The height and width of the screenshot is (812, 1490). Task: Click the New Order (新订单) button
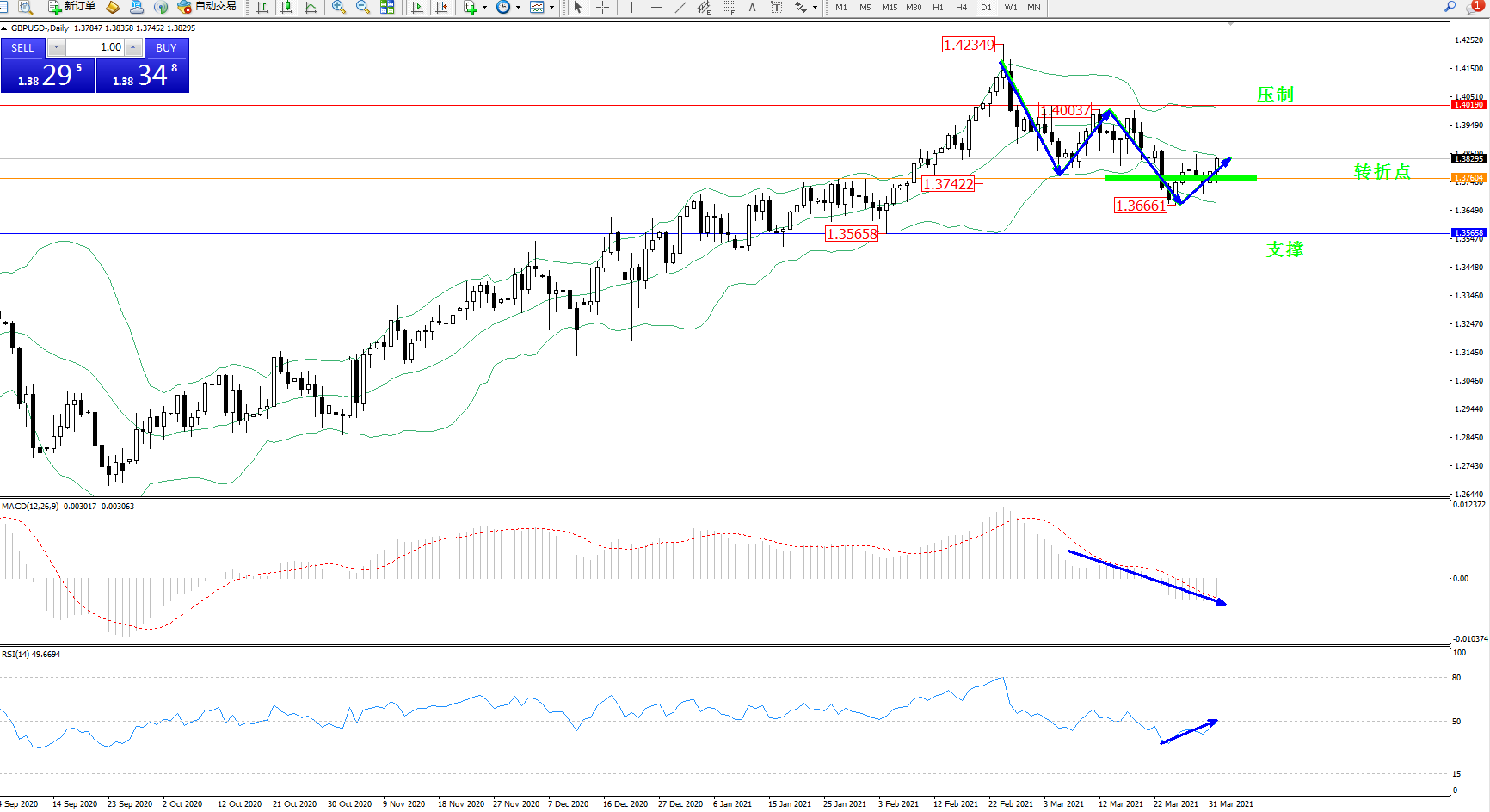point(71,7)
